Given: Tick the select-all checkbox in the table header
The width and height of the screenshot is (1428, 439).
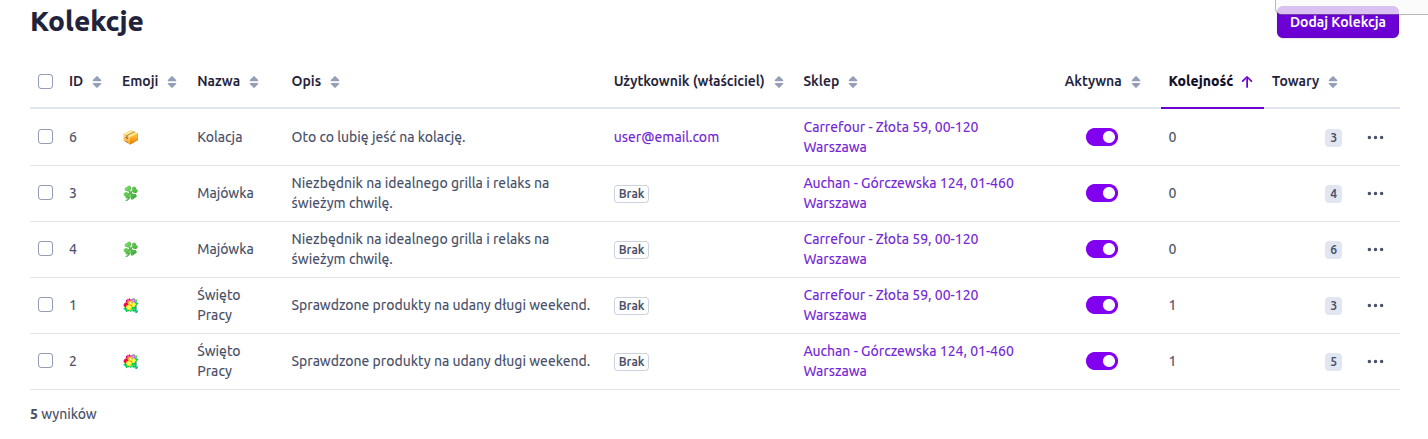Looking at the screenshot, I should 45,82.
